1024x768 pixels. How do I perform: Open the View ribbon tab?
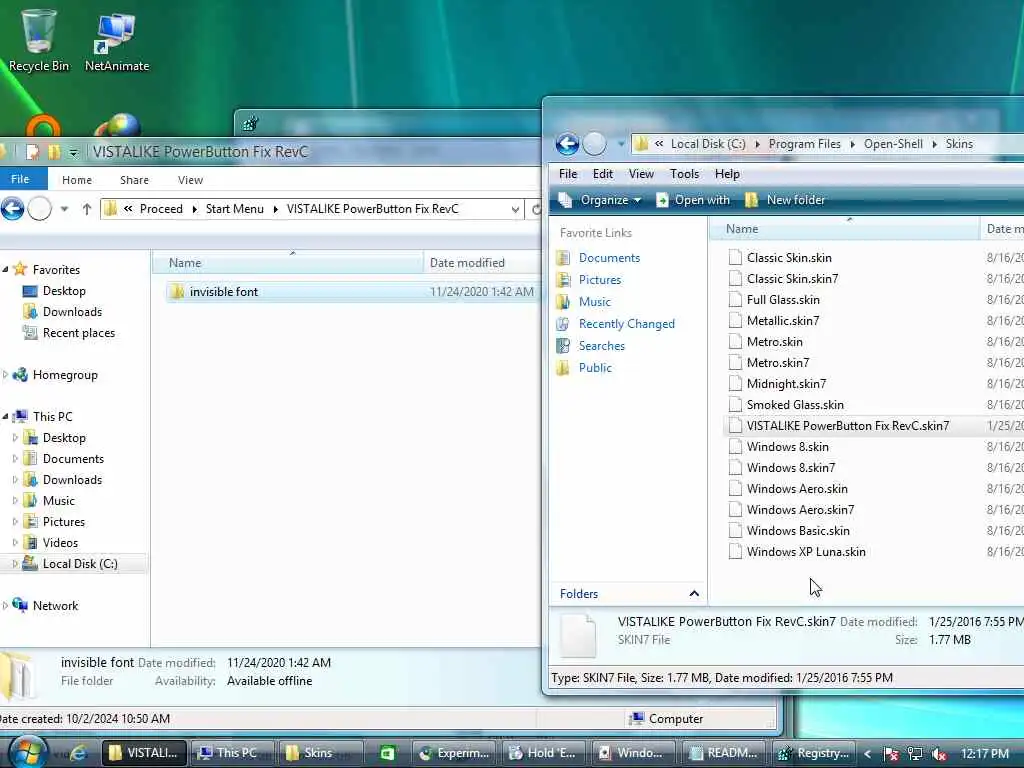(190, 180)
